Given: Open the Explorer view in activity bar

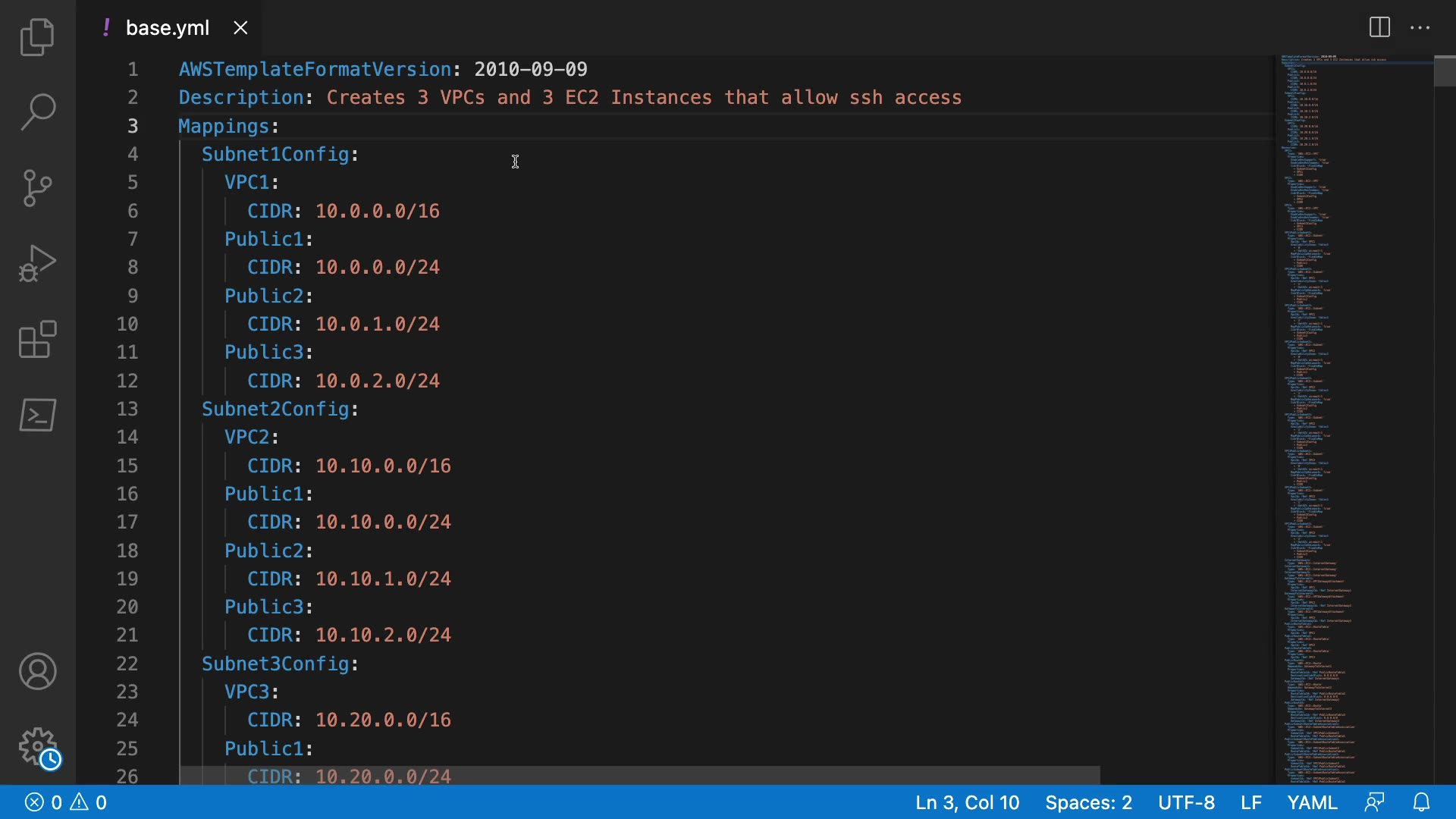Looking at the screenshot, I should [x=37, y=37].
